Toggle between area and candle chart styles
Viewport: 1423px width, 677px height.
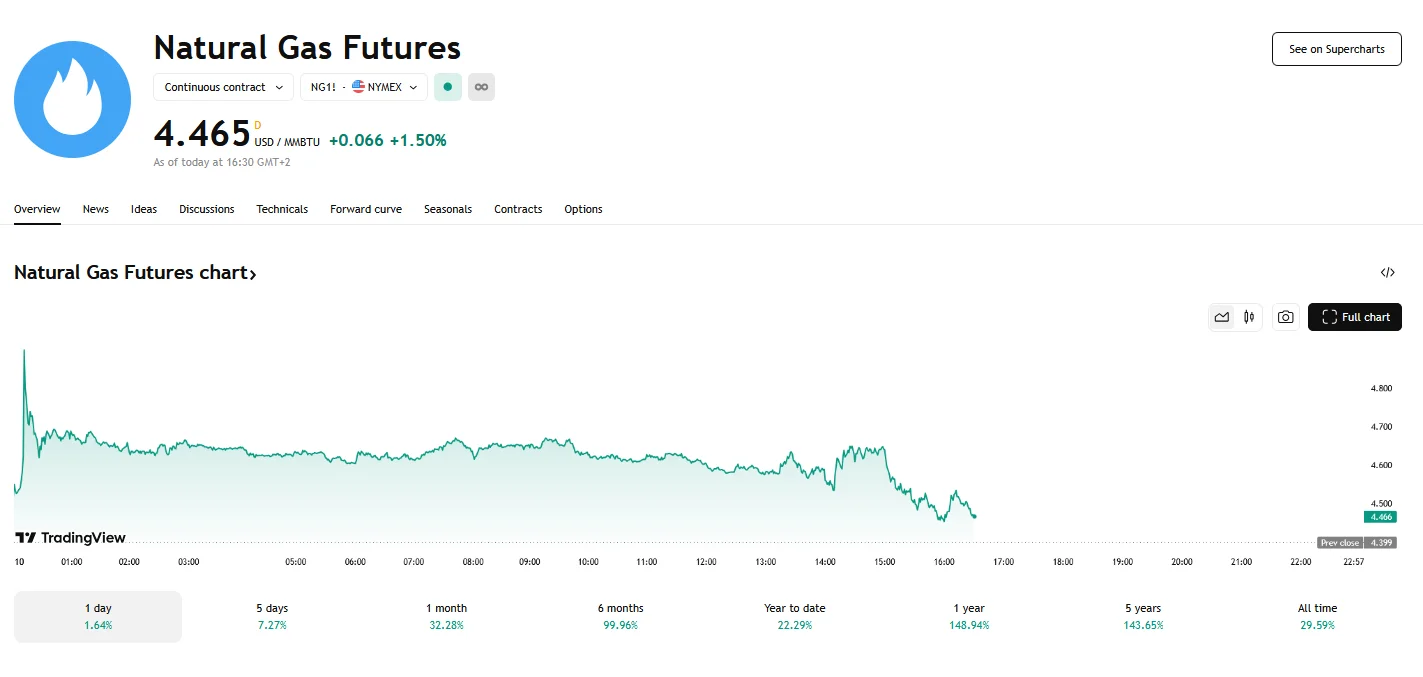click(1235, 316)
